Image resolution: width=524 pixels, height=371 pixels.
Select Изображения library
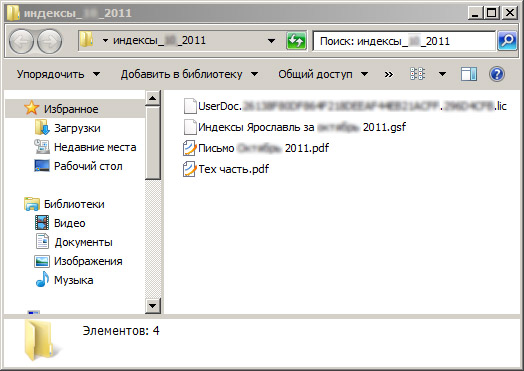coord(88,261)
